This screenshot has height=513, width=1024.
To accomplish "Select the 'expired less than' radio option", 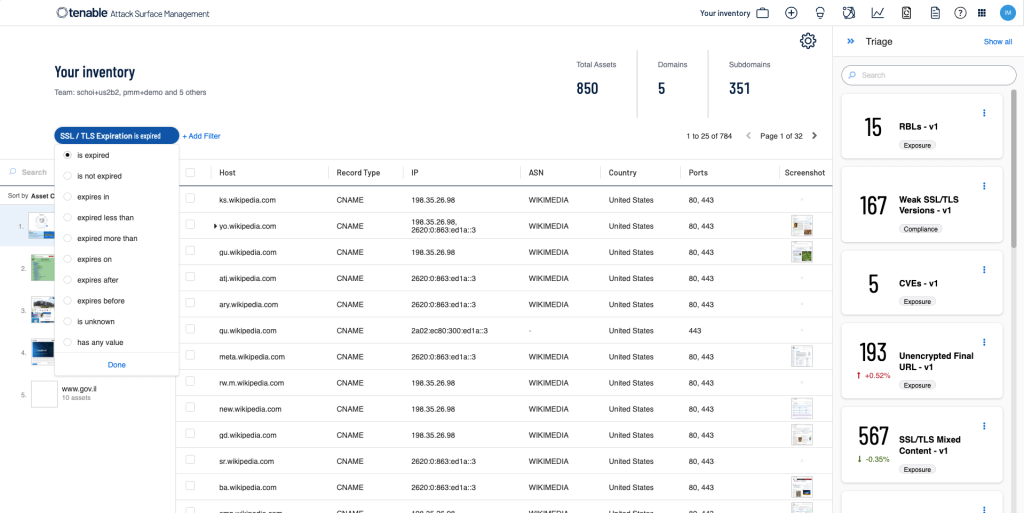I will [x=67, y=217].
